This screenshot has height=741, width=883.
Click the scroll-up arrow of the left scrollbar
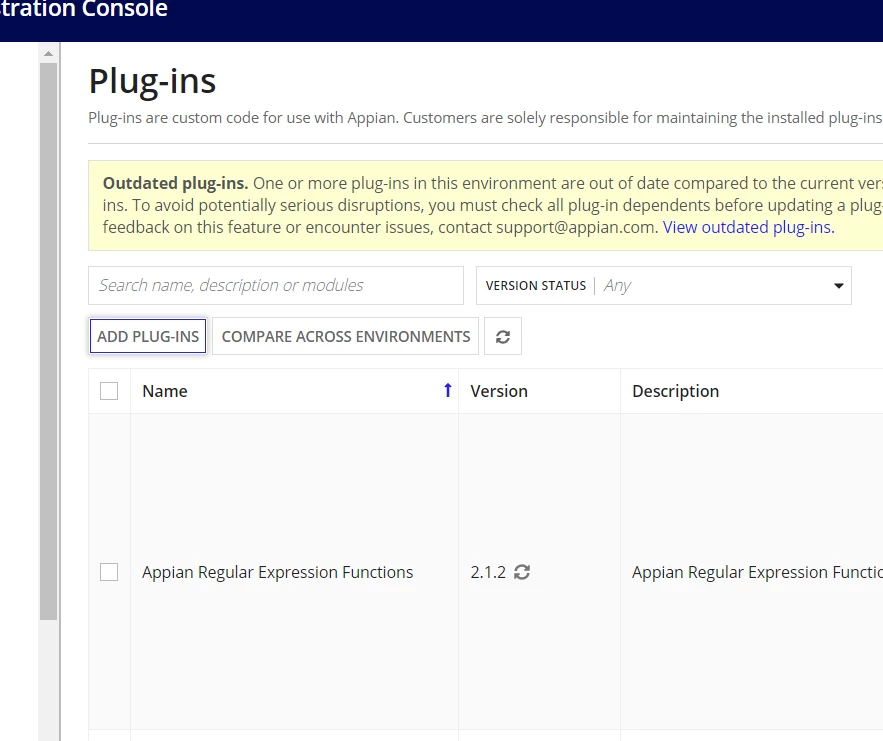(x=48, y=53)
